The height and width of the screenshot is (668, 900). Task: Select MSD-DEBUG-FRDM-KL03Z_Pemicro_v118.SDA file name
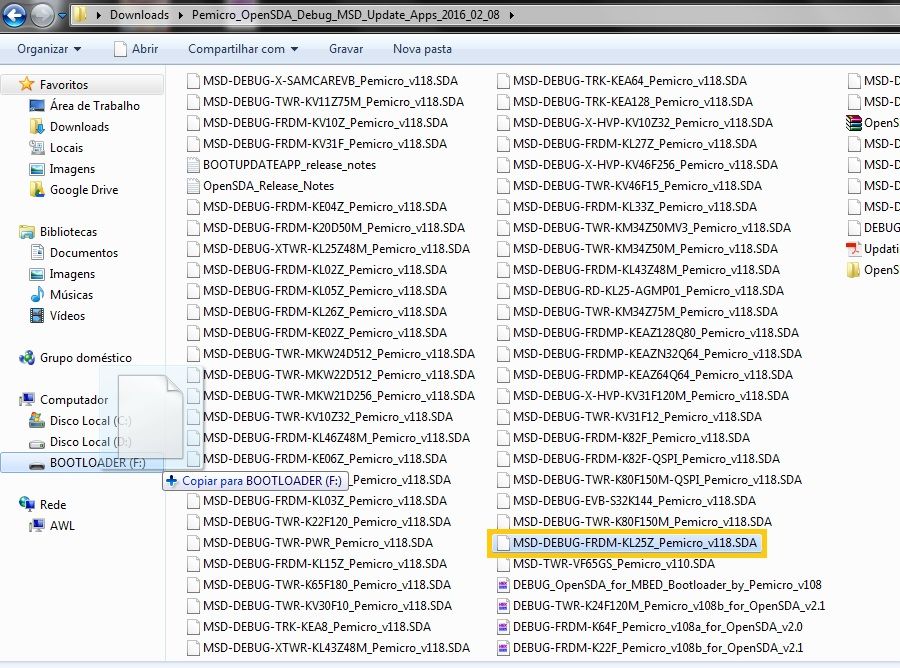tap(324, 501)
